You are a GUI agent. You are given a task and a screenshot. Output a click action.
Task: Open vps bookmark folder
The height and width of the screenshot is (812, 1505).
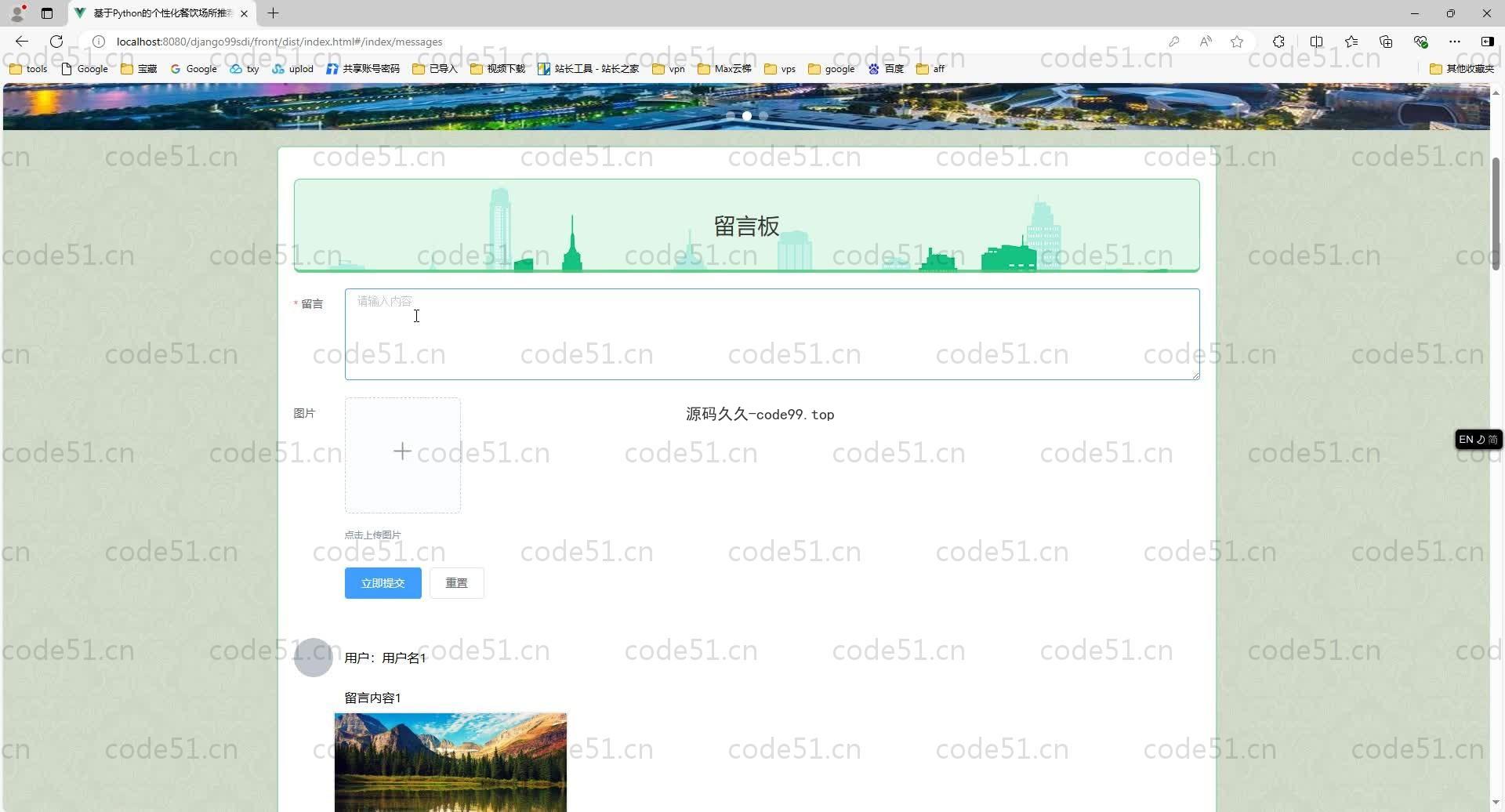pos(780,69)
